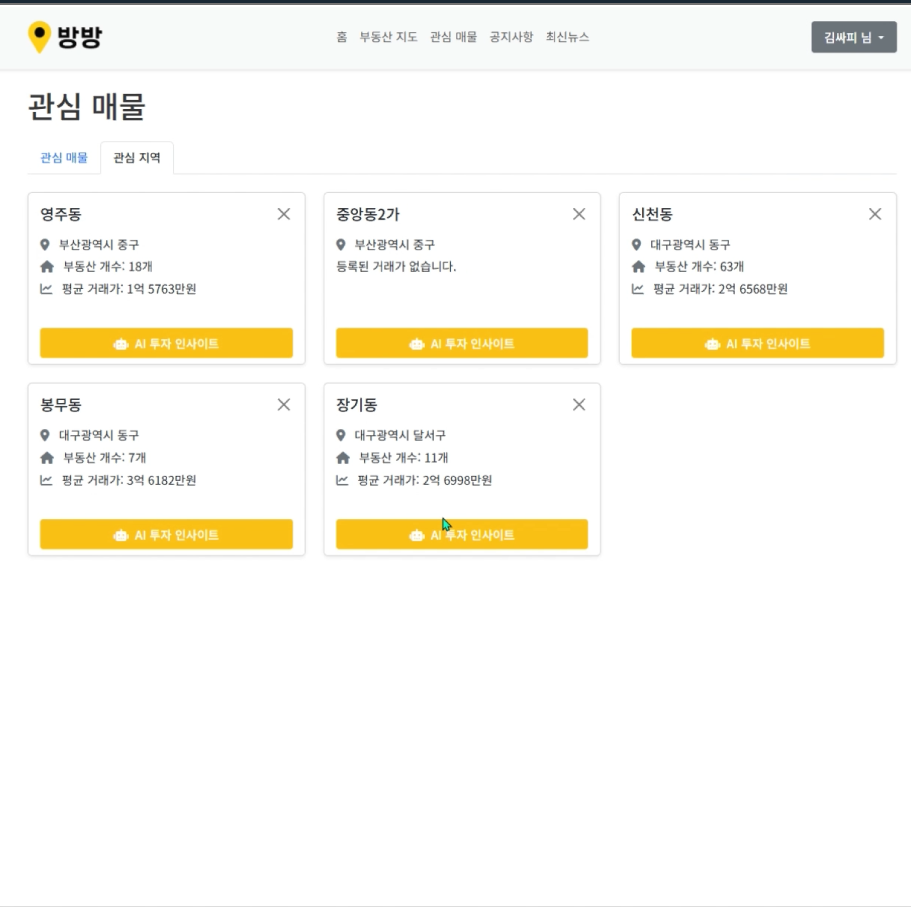
Task: Click text 대구광역시 달서구
Action: point(400,435)
